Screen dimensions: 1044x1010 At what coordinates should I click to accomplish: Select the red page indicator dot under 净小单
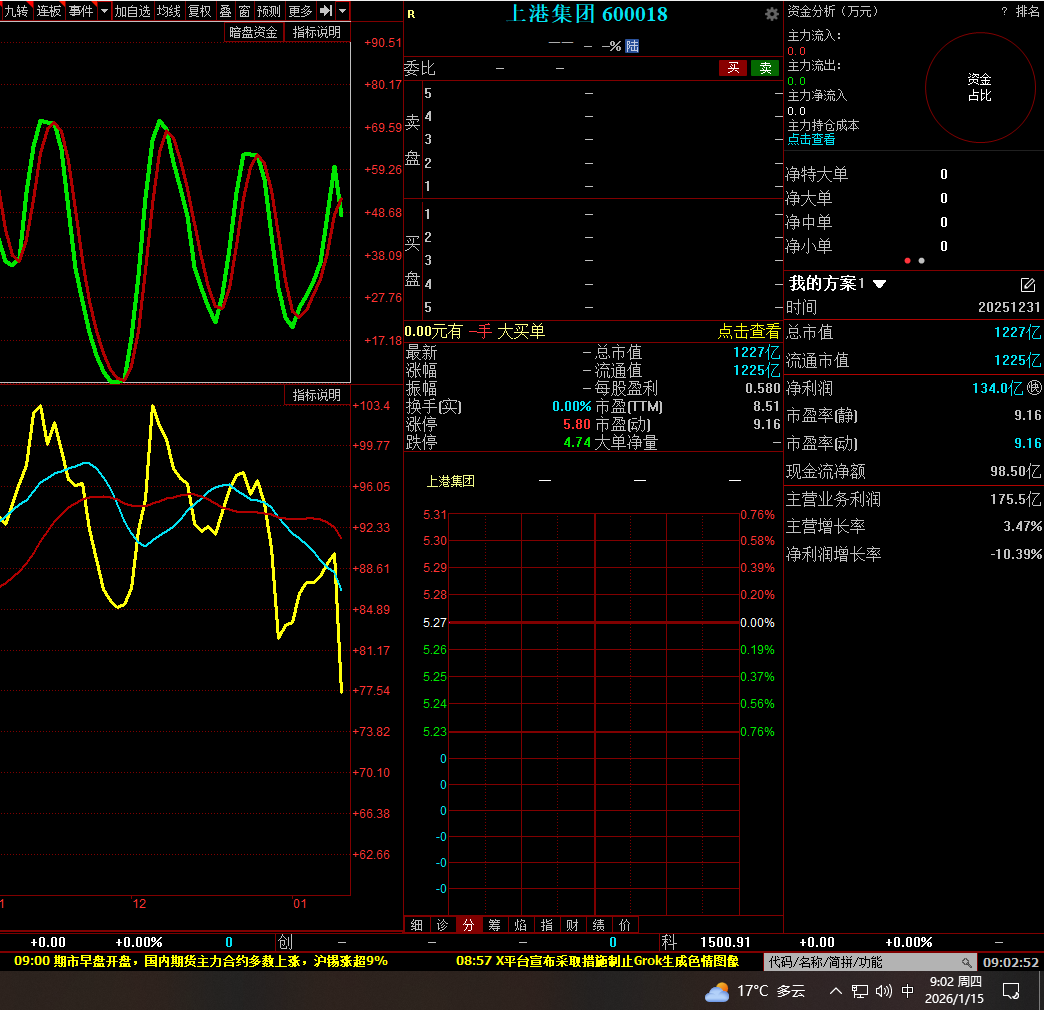(x=907, y=260)
